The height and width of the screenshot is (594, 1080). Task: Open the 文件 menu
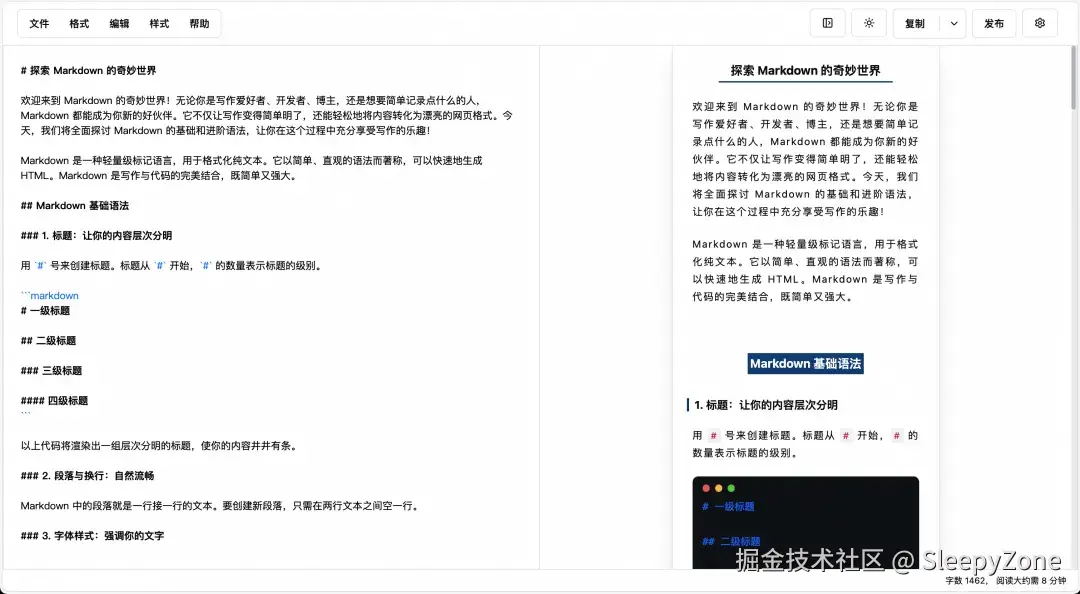point(39,23)
